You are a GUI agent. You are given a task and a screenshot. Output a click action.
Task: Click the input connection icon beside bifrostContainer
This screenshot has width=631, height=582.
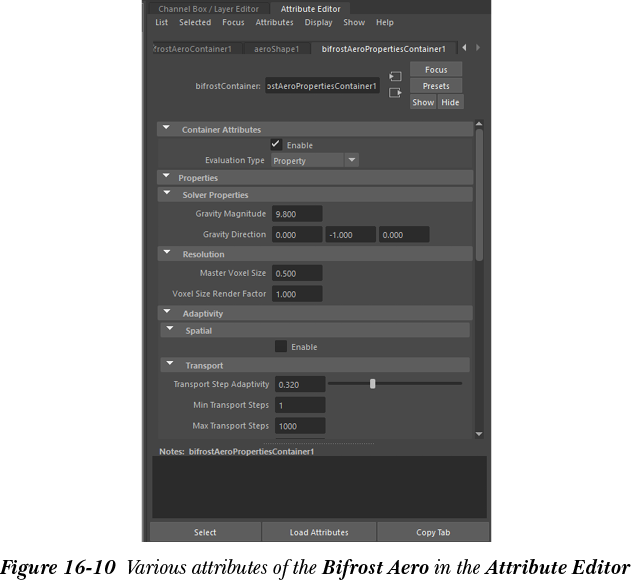[395, 76]
